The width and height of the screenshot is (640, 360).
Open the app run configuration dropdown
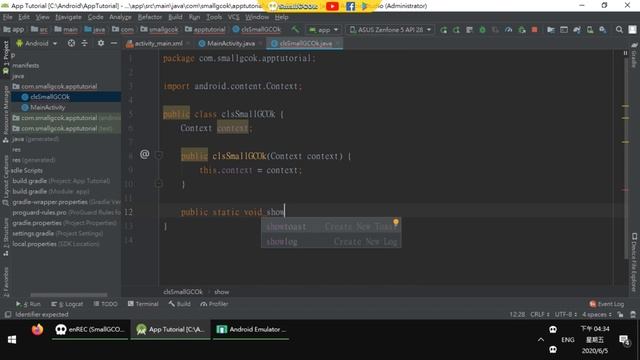tap(324, 30)
